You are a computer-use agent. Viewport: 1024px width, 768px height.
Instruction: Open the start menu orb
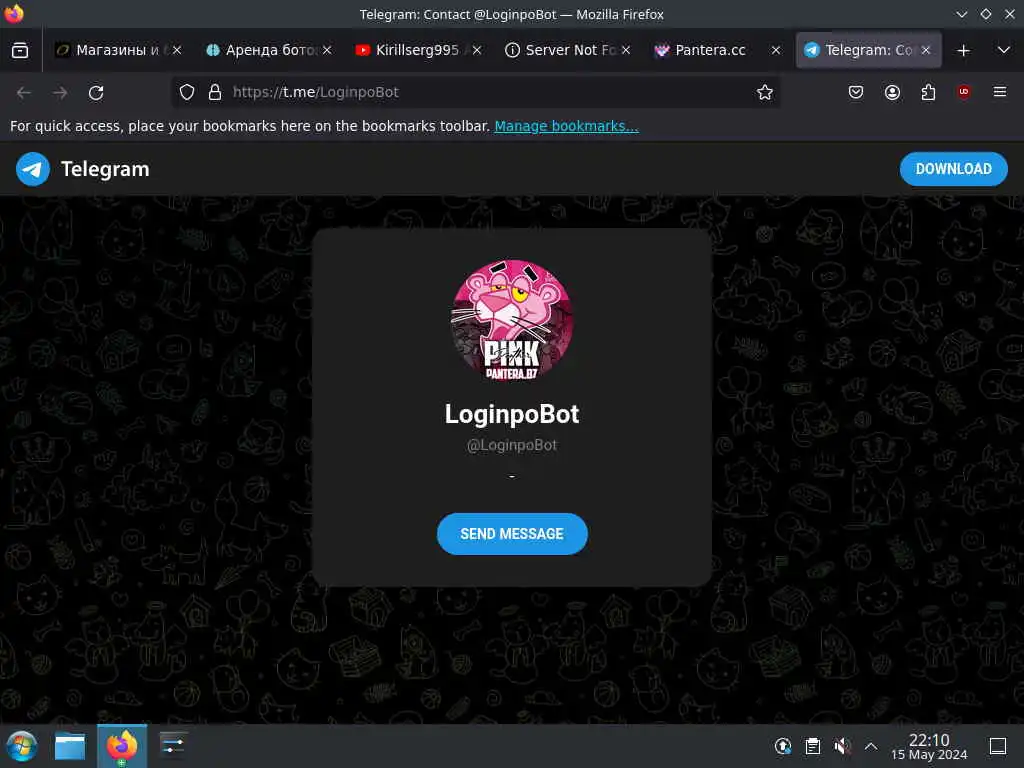coord(22,746)
